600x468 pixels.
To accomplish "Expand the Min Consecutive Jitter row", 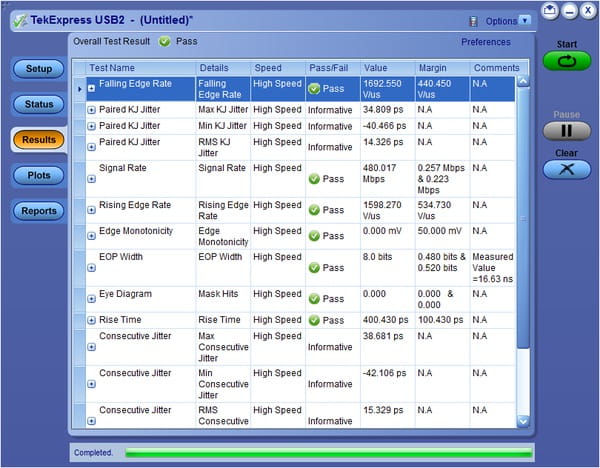I will (x=91, y=384).
